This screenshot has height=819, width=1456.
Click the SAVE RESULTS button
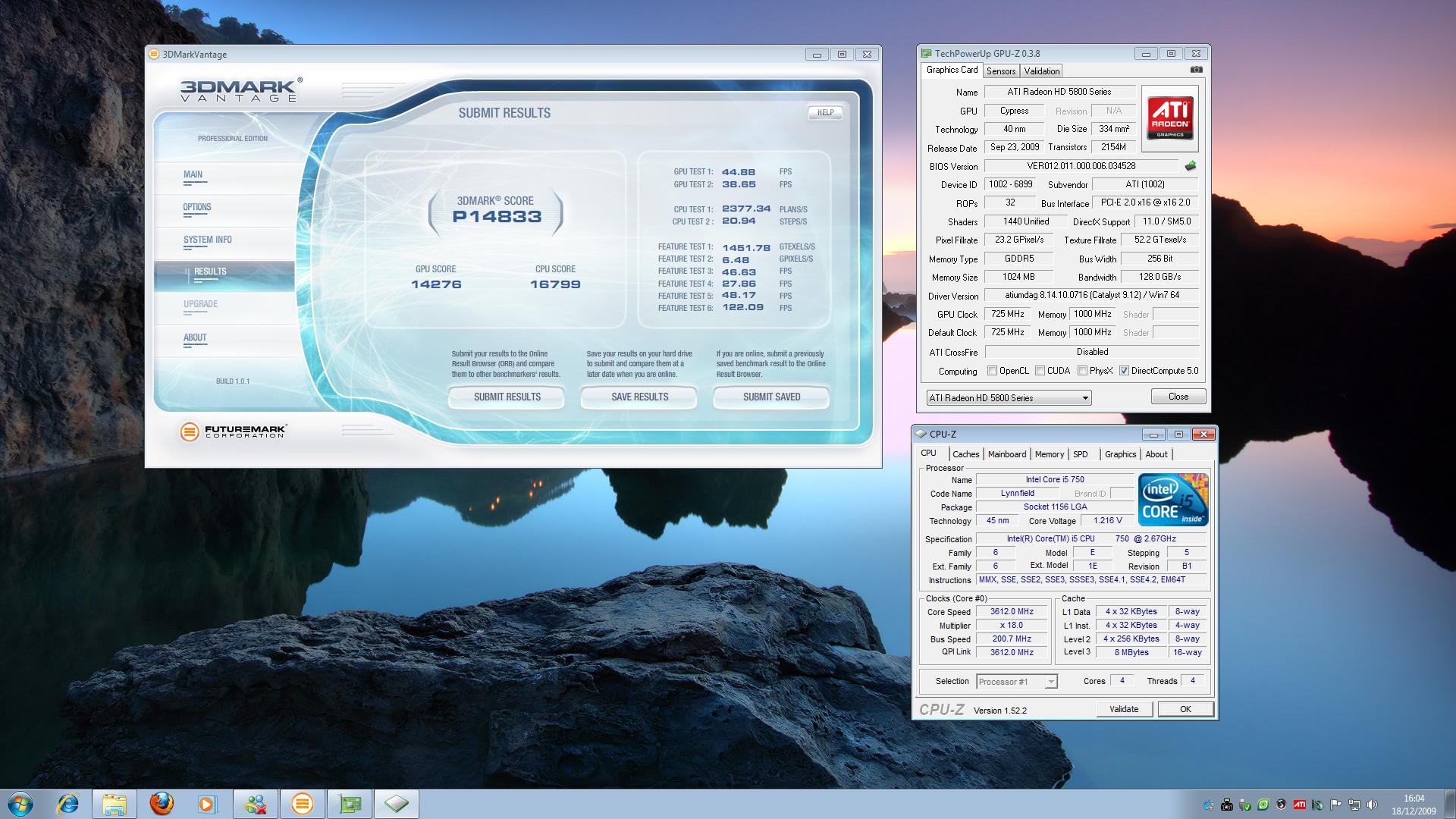tap(639, 397)
